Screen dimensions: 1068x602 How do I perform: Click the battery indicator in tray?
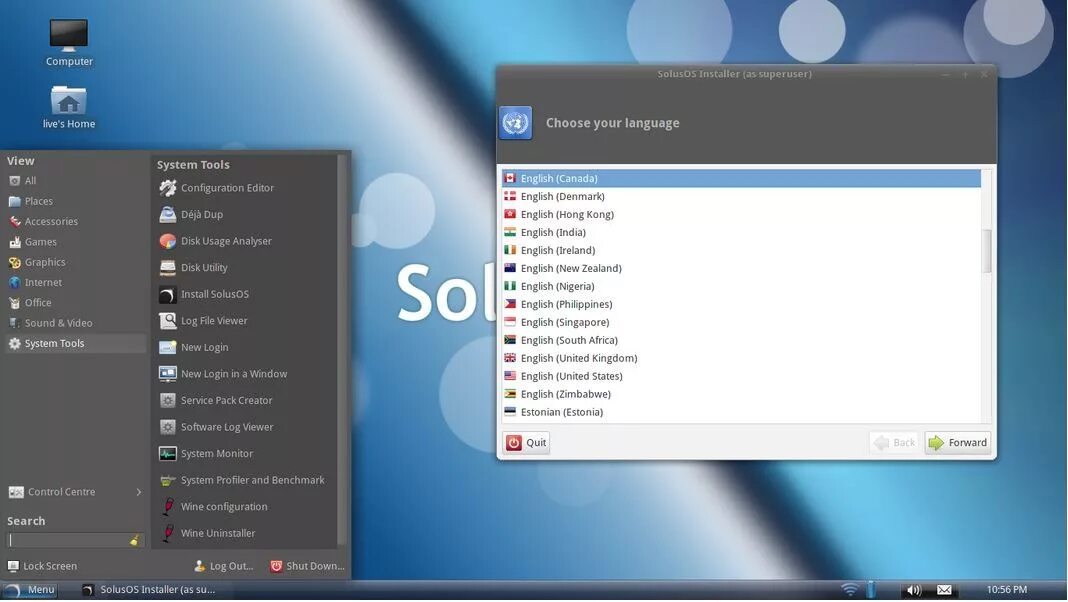point(871,590)
